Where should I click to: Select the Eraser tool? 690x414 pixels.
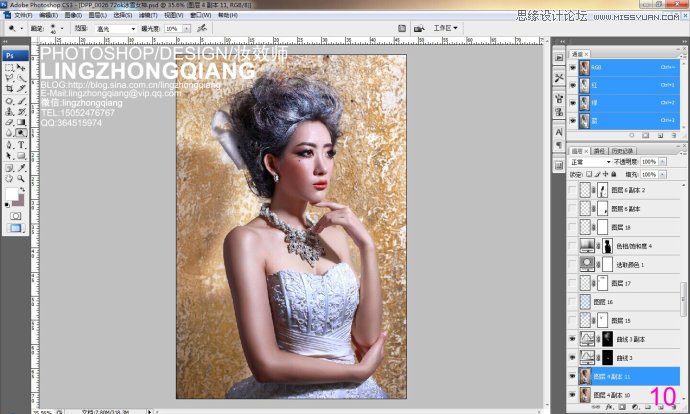coord(9,122)
